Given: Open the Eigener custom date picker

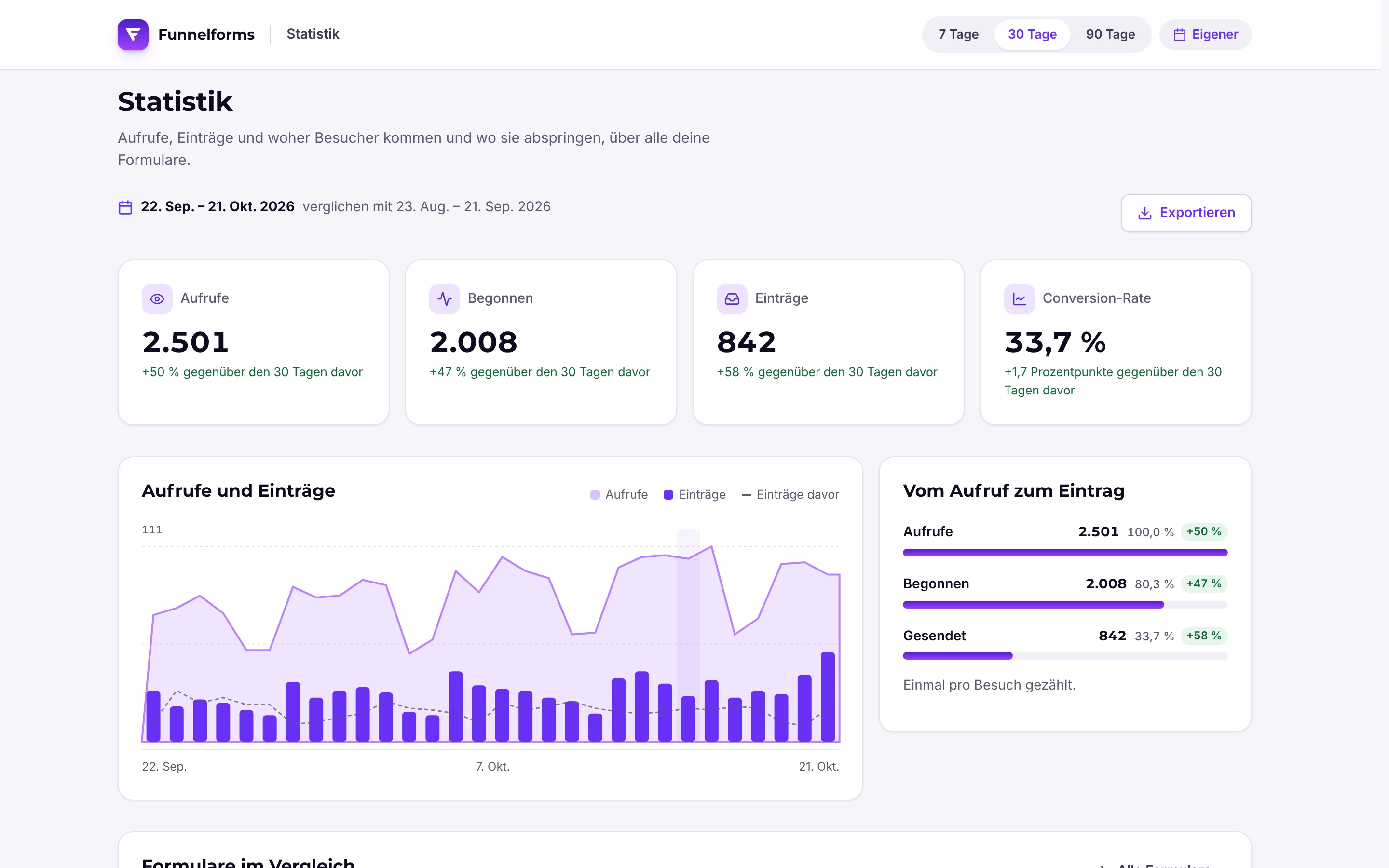Looking at the screenshot, I should pos(1205,34).
